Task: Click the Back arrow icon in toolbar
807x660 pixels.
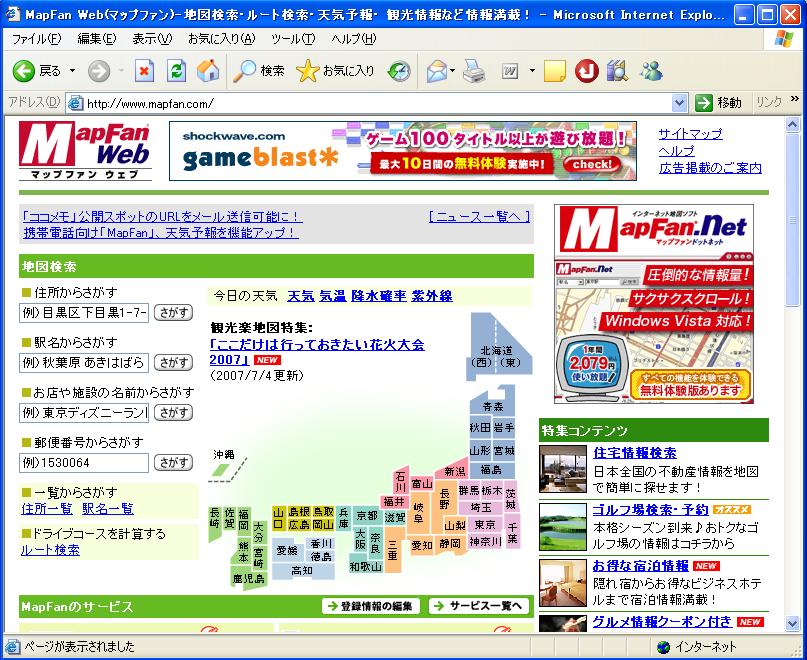Action: click(x=24, y=71)
